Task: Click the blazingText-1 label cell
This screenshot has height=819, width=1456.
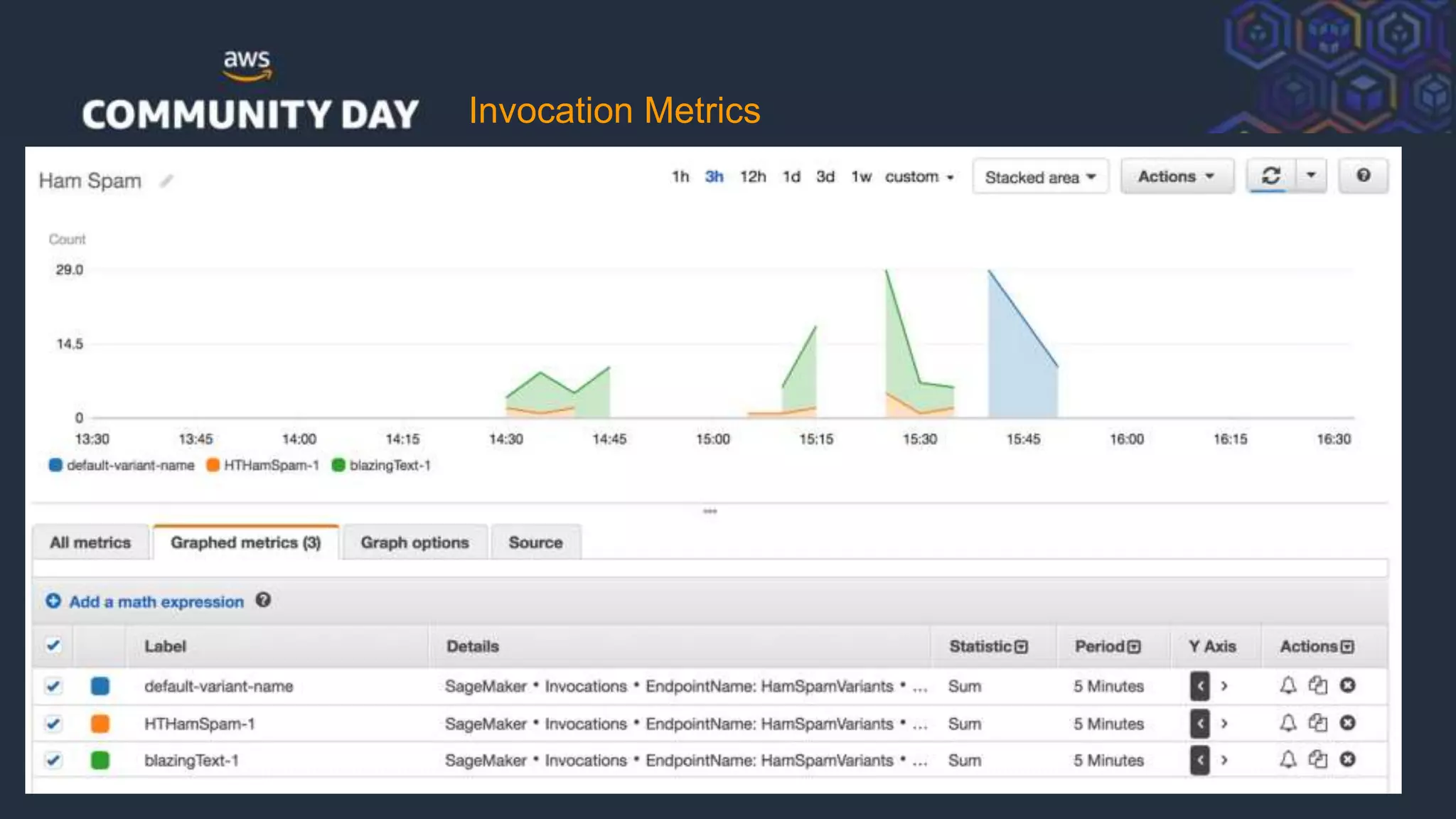Action: coord(191,761)
